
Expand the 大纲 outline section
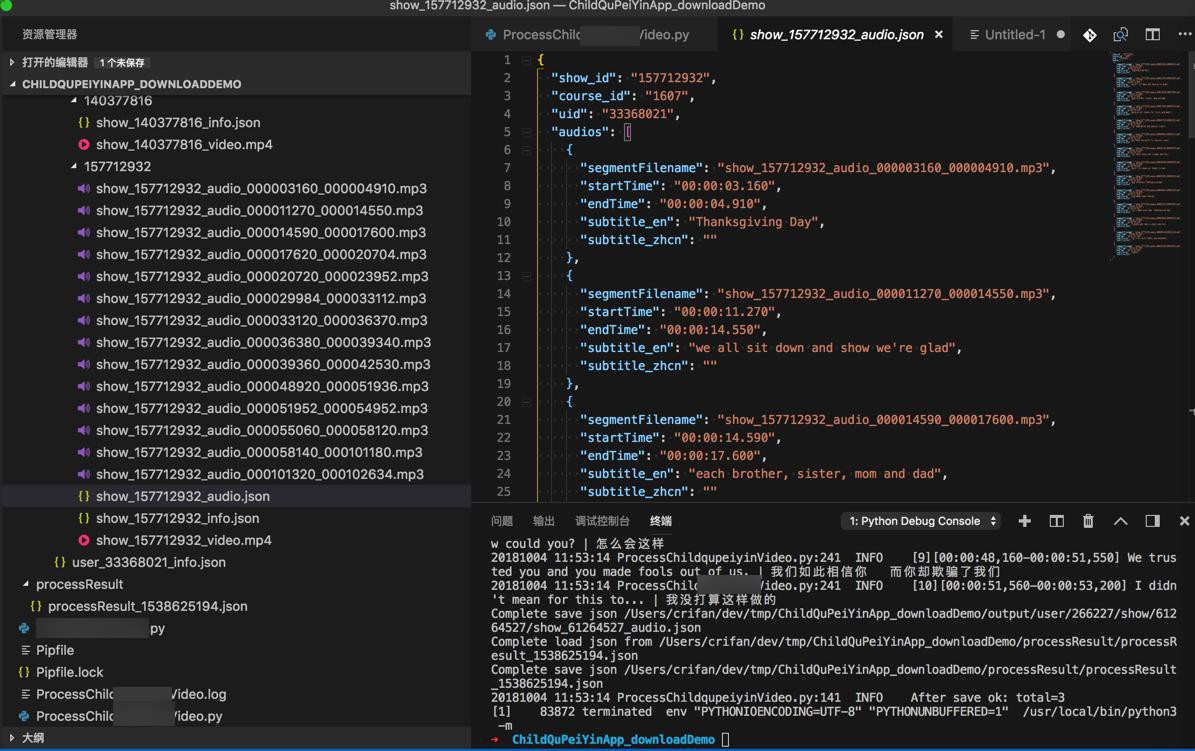click(x=13, y=738)
